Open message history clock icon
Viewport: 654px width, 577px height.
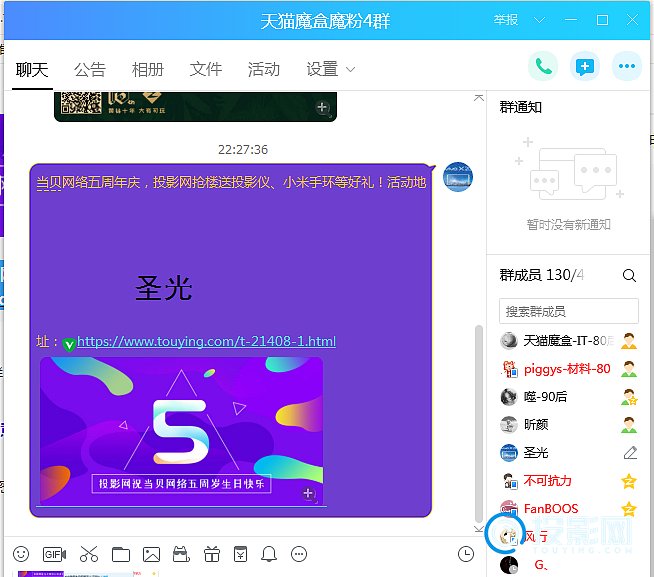click(466, 554)
